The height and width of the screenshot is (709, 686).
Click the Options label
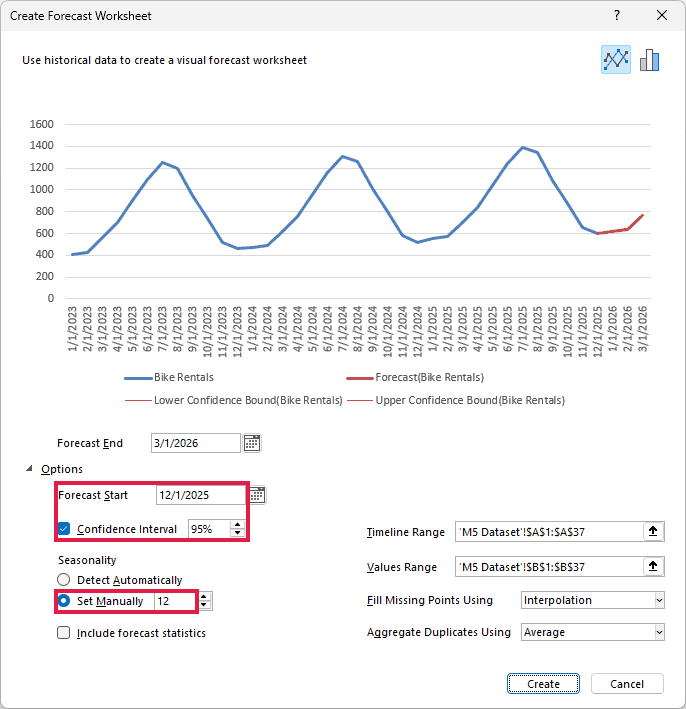pyautogui.click(x=62, y=469)
